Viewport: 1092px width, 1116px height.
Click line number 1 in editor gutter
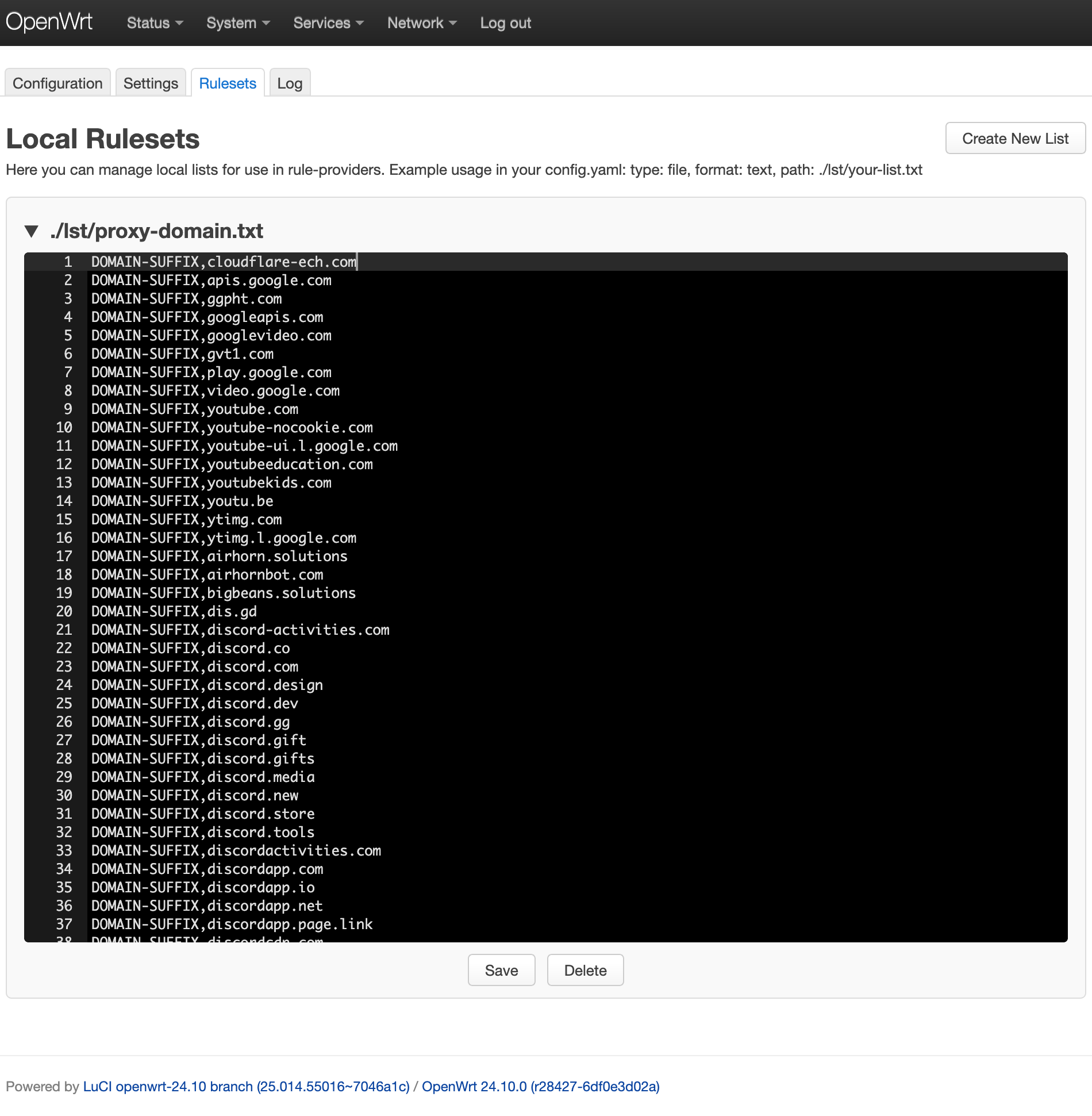(68, 262)
